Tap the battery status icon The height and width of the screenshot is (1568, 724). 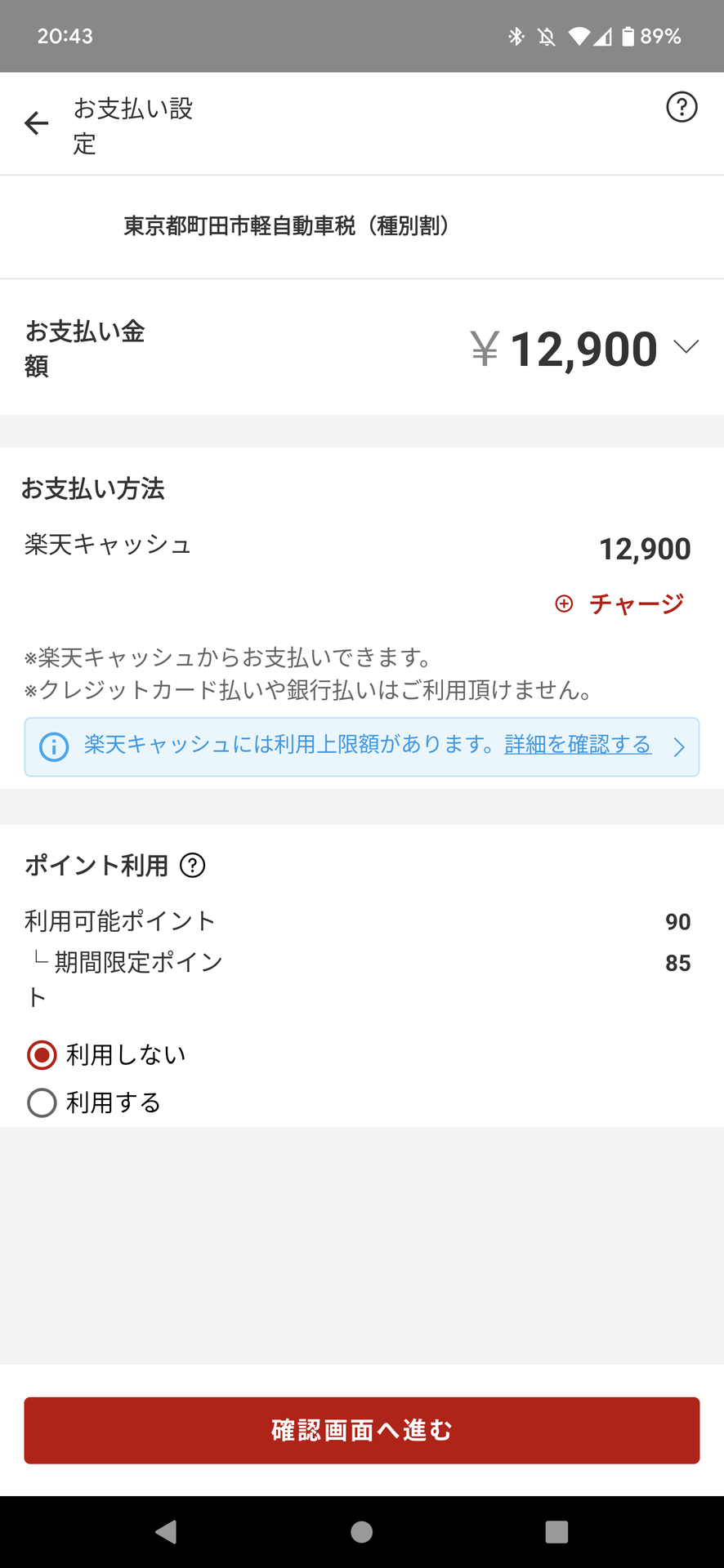628,37
